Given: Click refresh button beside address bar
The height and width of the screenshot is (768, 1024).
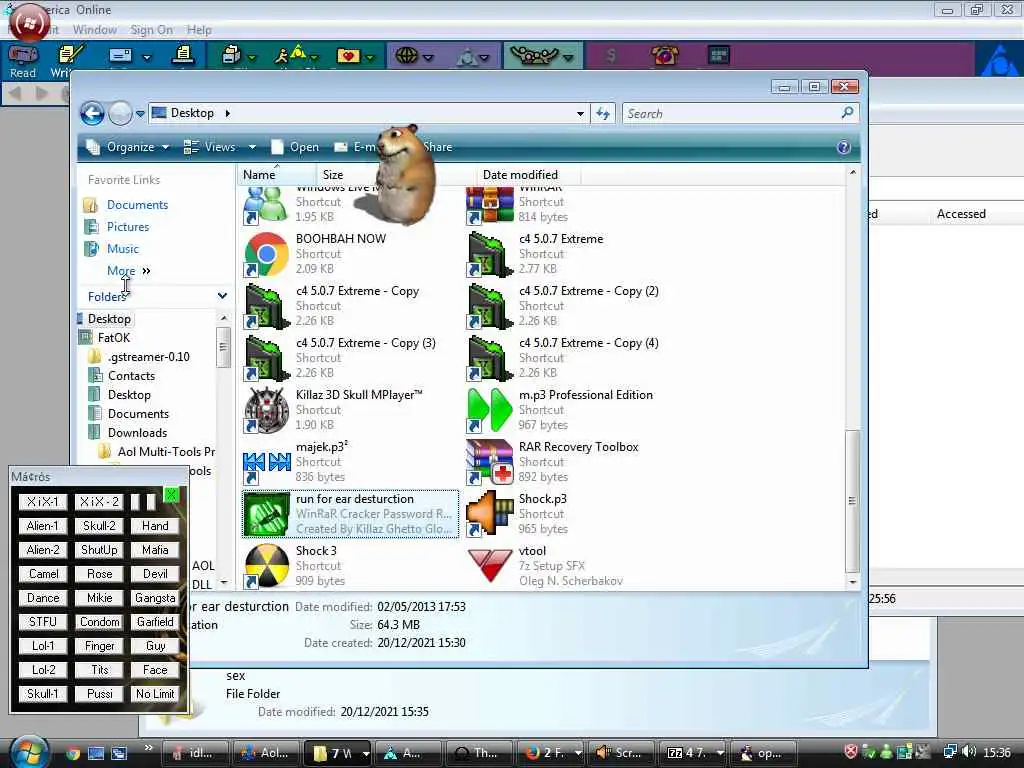Looking at the screenshot, I should tap(602, 114).
